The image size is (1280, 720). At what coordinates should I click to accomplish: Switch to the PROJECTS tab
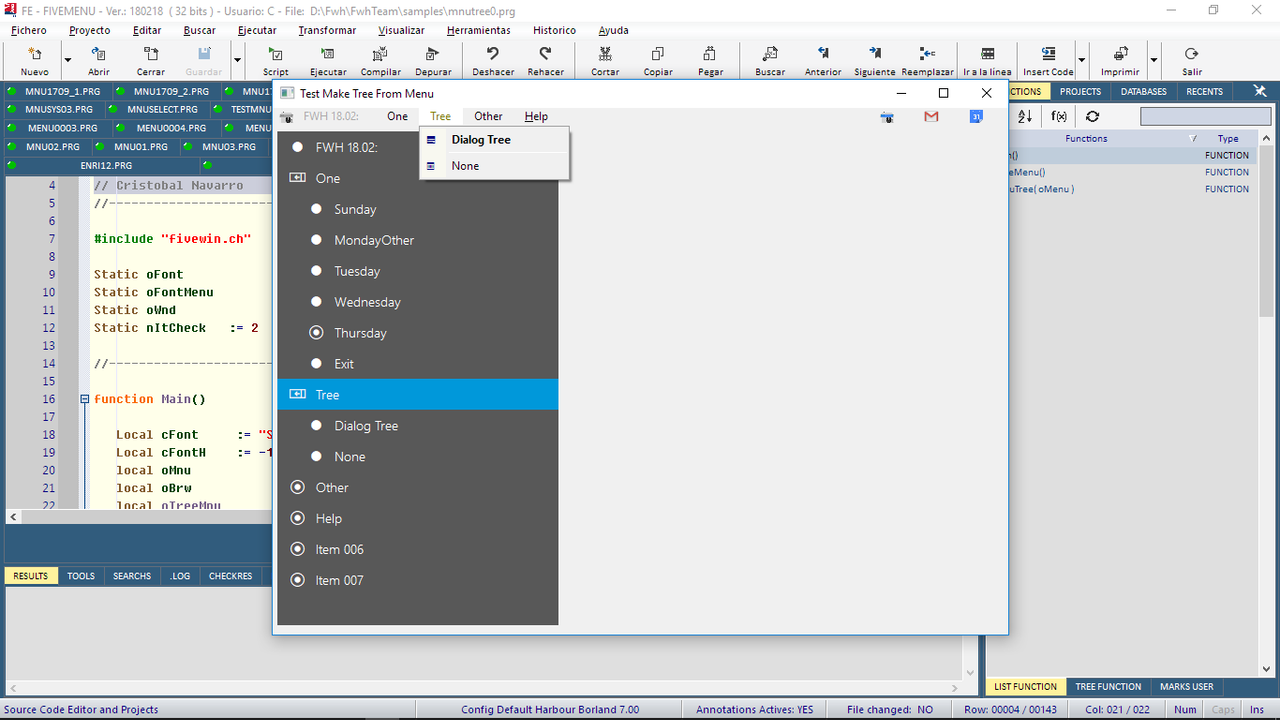(x=1080, y=91)
